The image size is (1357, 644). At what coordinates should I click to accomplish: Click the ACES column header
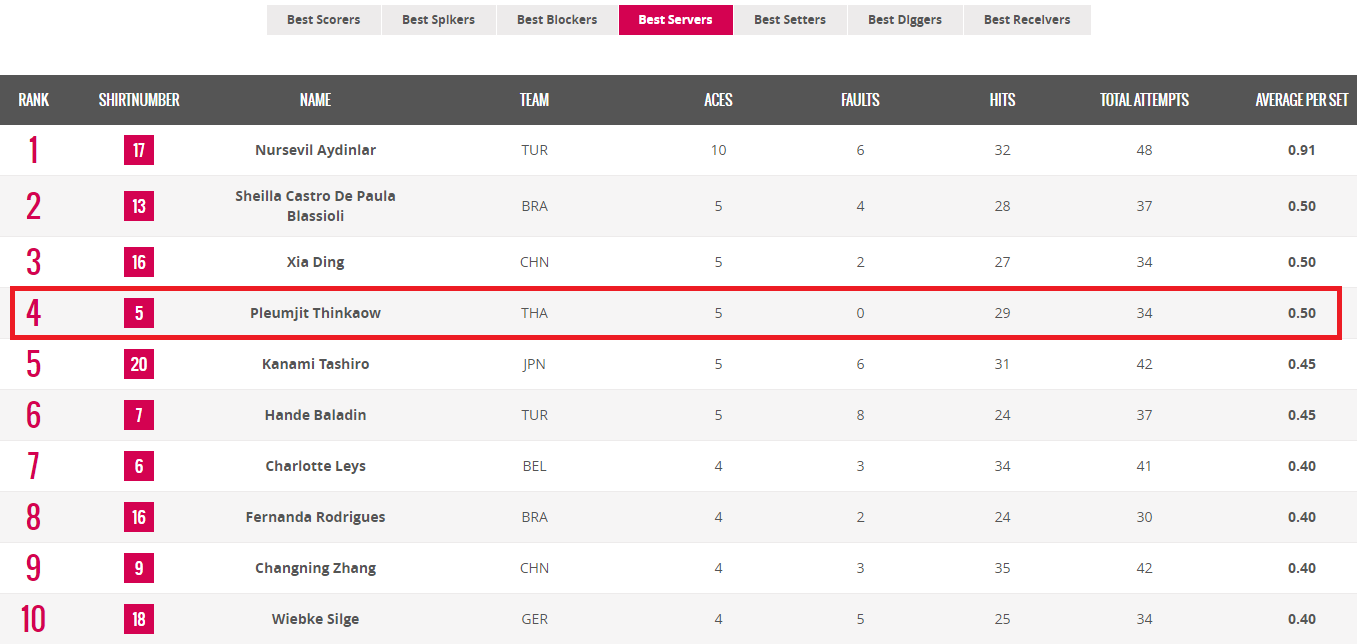tap(718, 100)
